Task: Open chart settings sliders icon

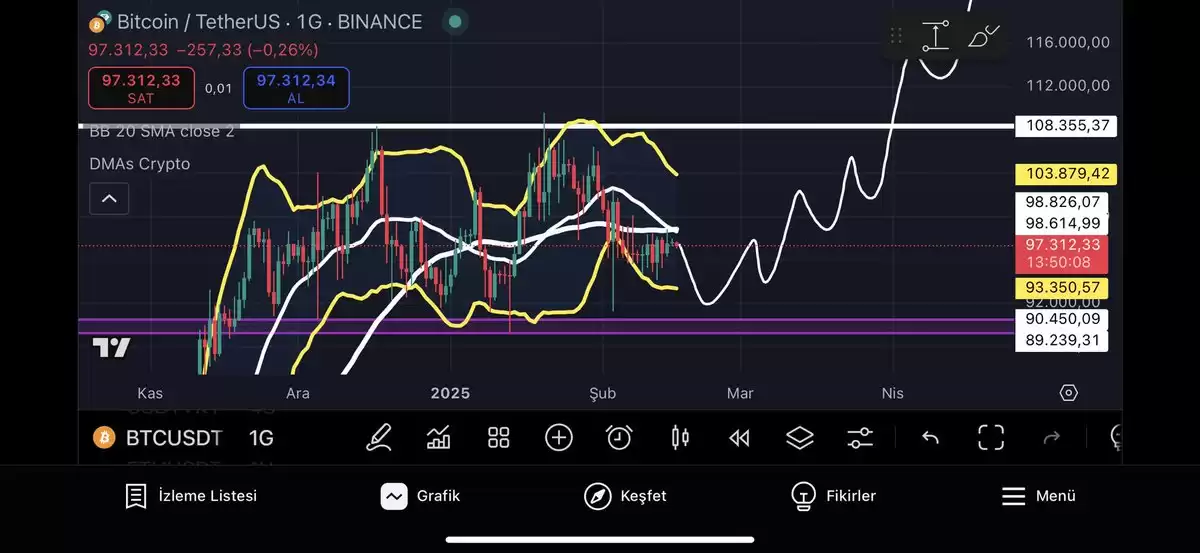Action: point(860,437)
